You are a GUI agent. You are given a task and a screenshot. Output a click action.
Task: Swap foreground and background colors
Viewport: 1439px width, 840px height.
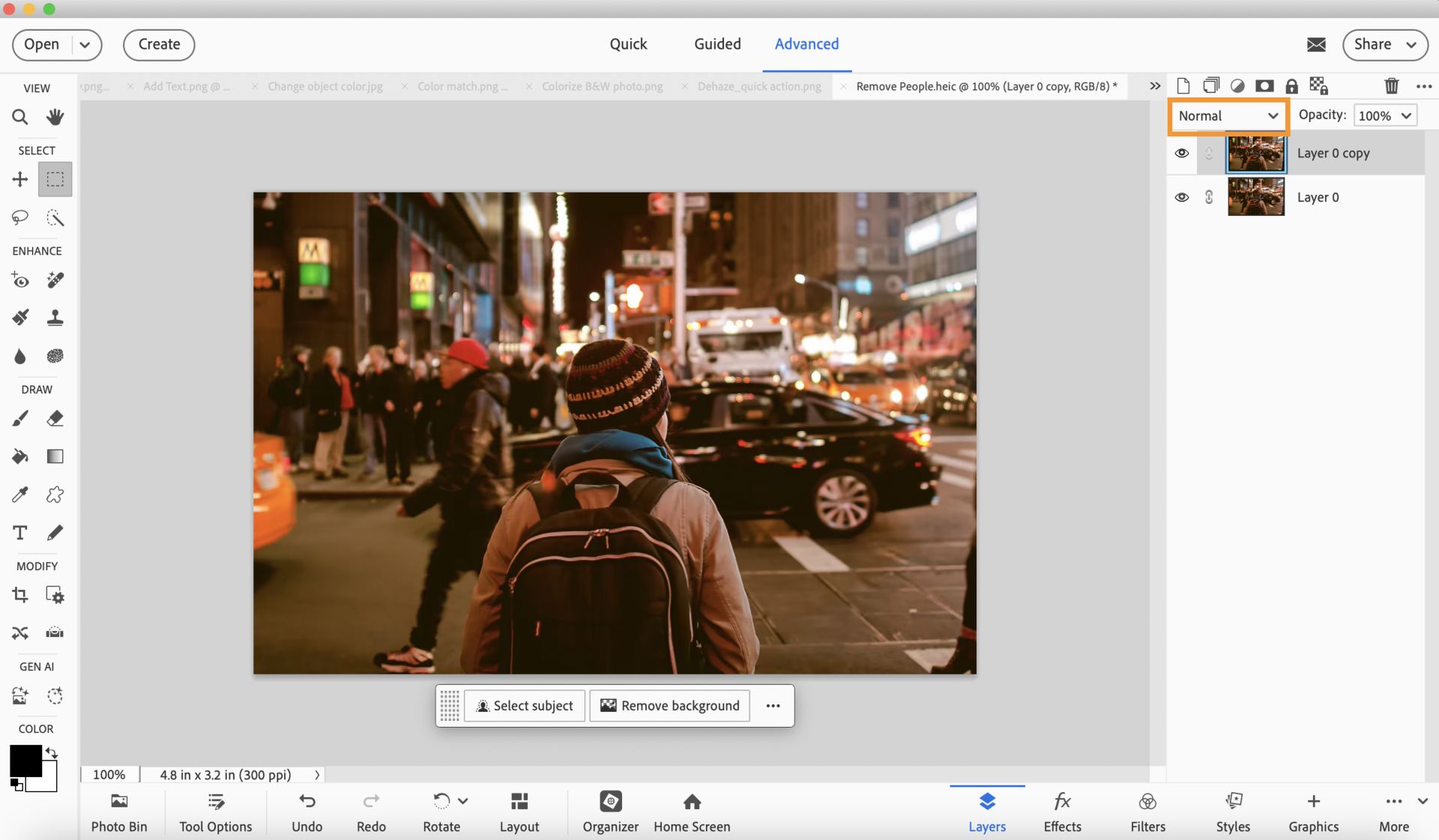click(x=52, y=752)
